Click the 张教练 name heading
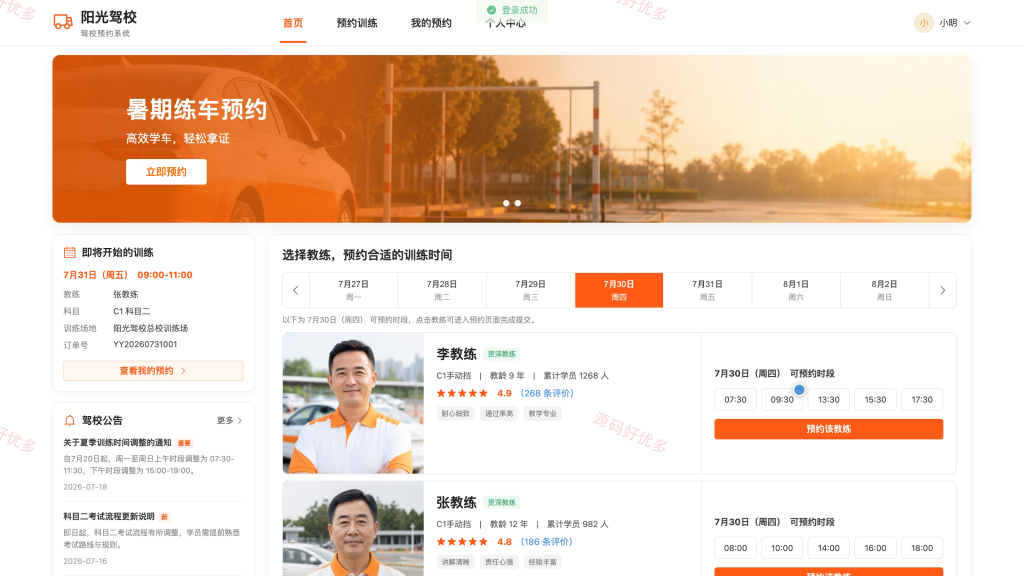 click(456, 502)
